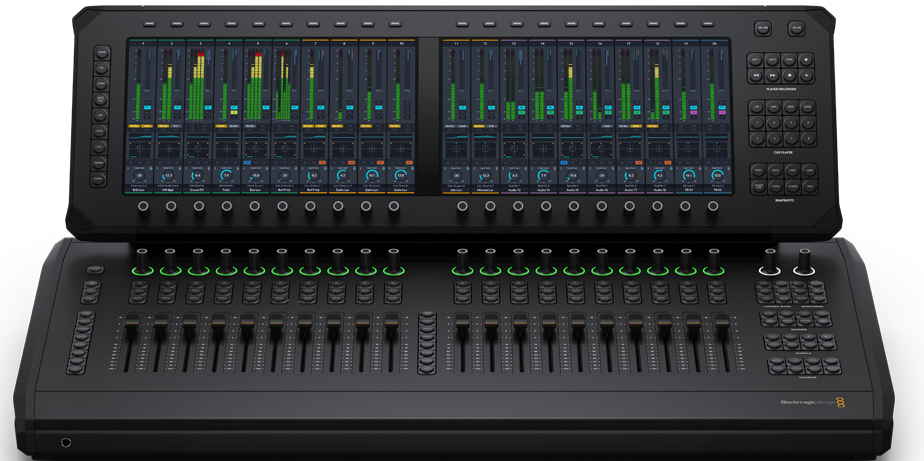Open the pan grid on channel 13 strip

point(514,150)
